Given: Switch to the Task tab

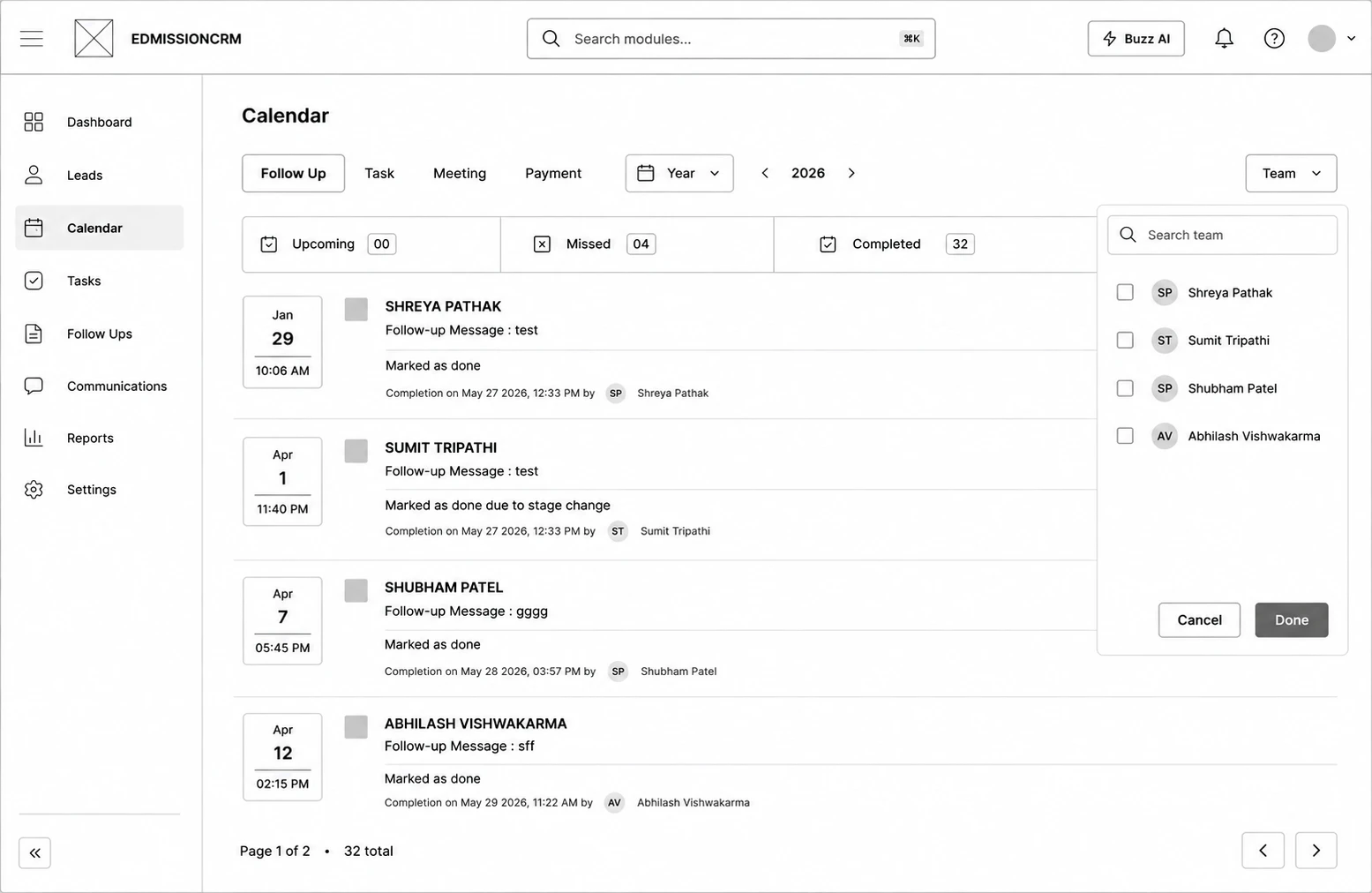Looking at the screenshot, I should pos(379,173).
